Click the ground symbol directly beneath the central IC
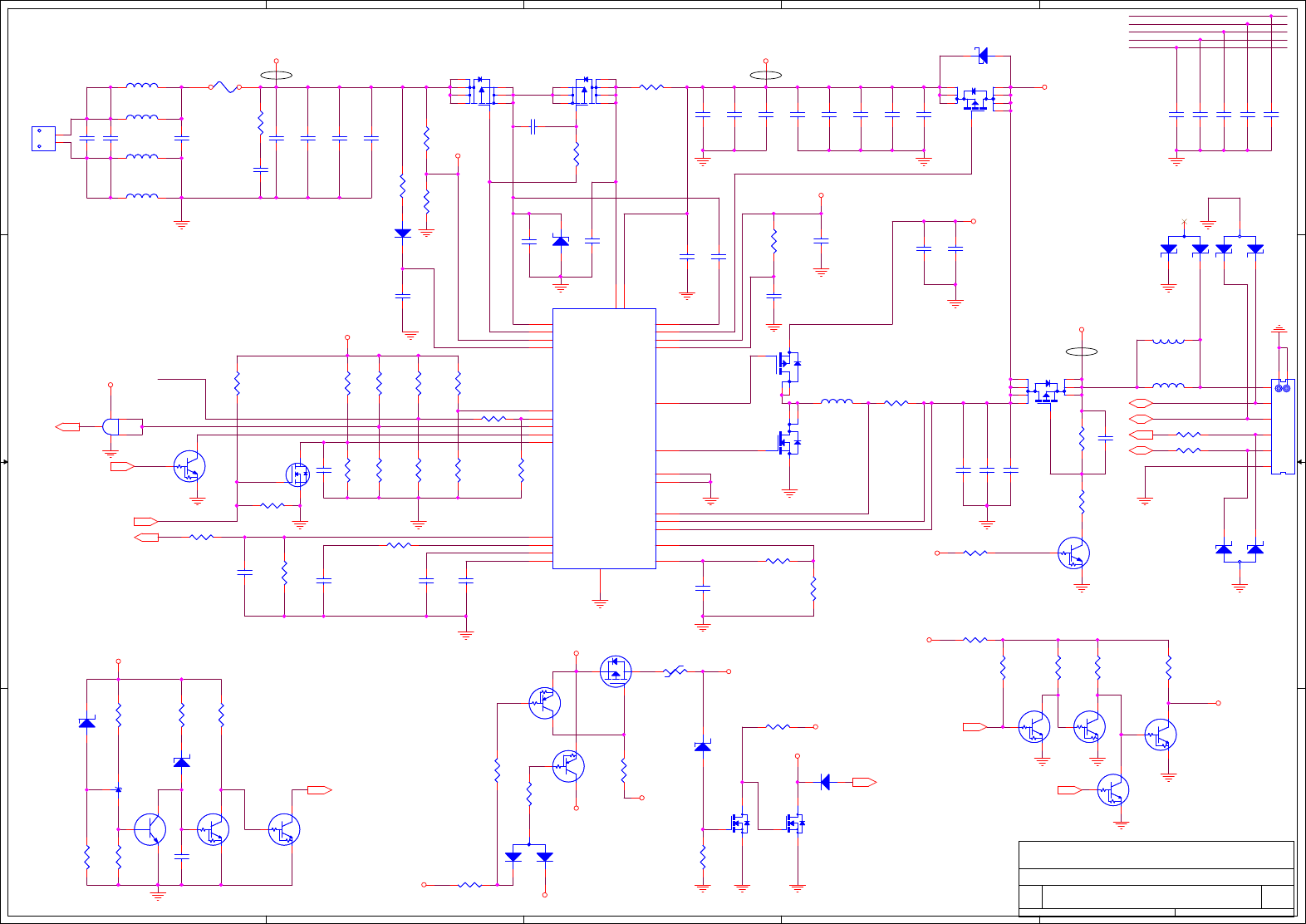 click(600, 604)
